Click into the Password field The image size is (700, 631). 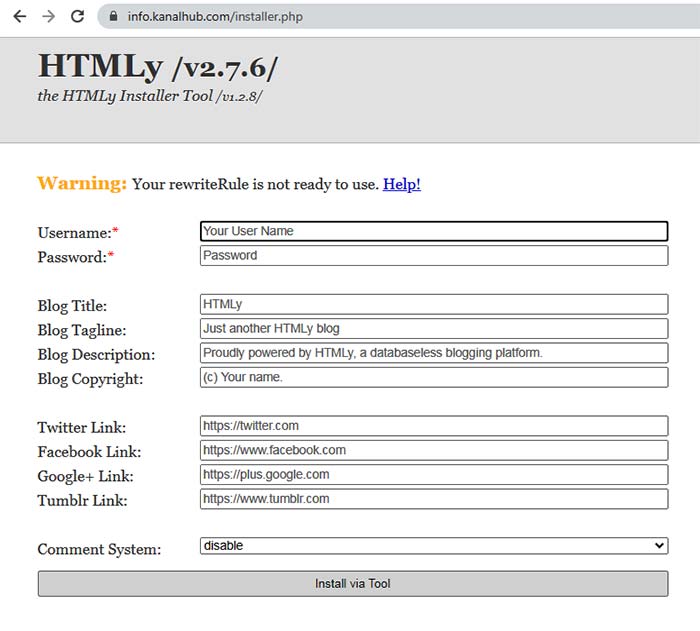click(x=434, y=255)
